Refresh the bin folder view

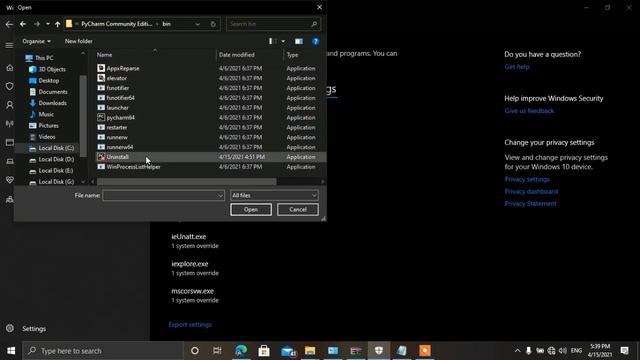point(213,24)
